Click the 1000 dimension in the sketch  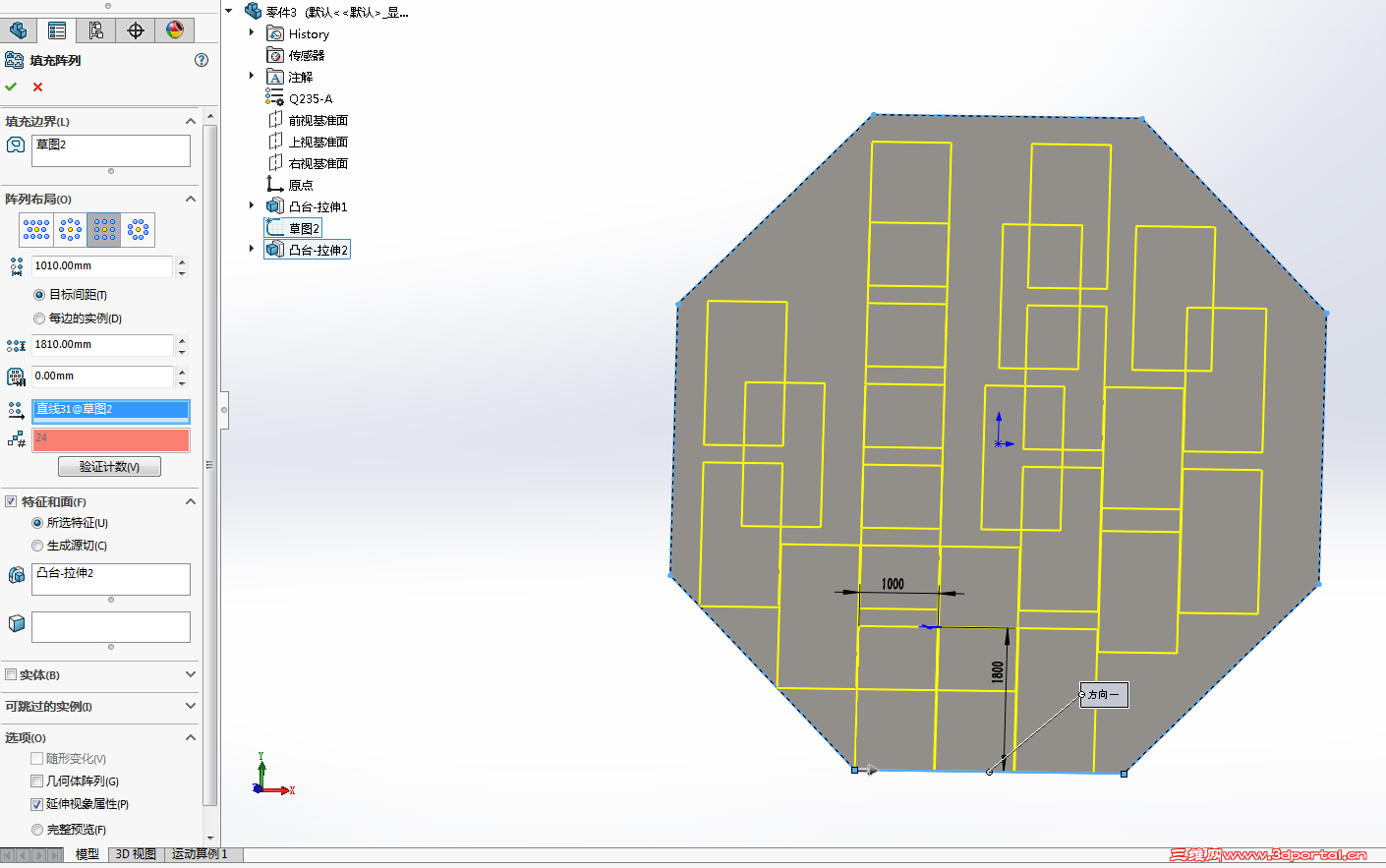click(893, 584)
